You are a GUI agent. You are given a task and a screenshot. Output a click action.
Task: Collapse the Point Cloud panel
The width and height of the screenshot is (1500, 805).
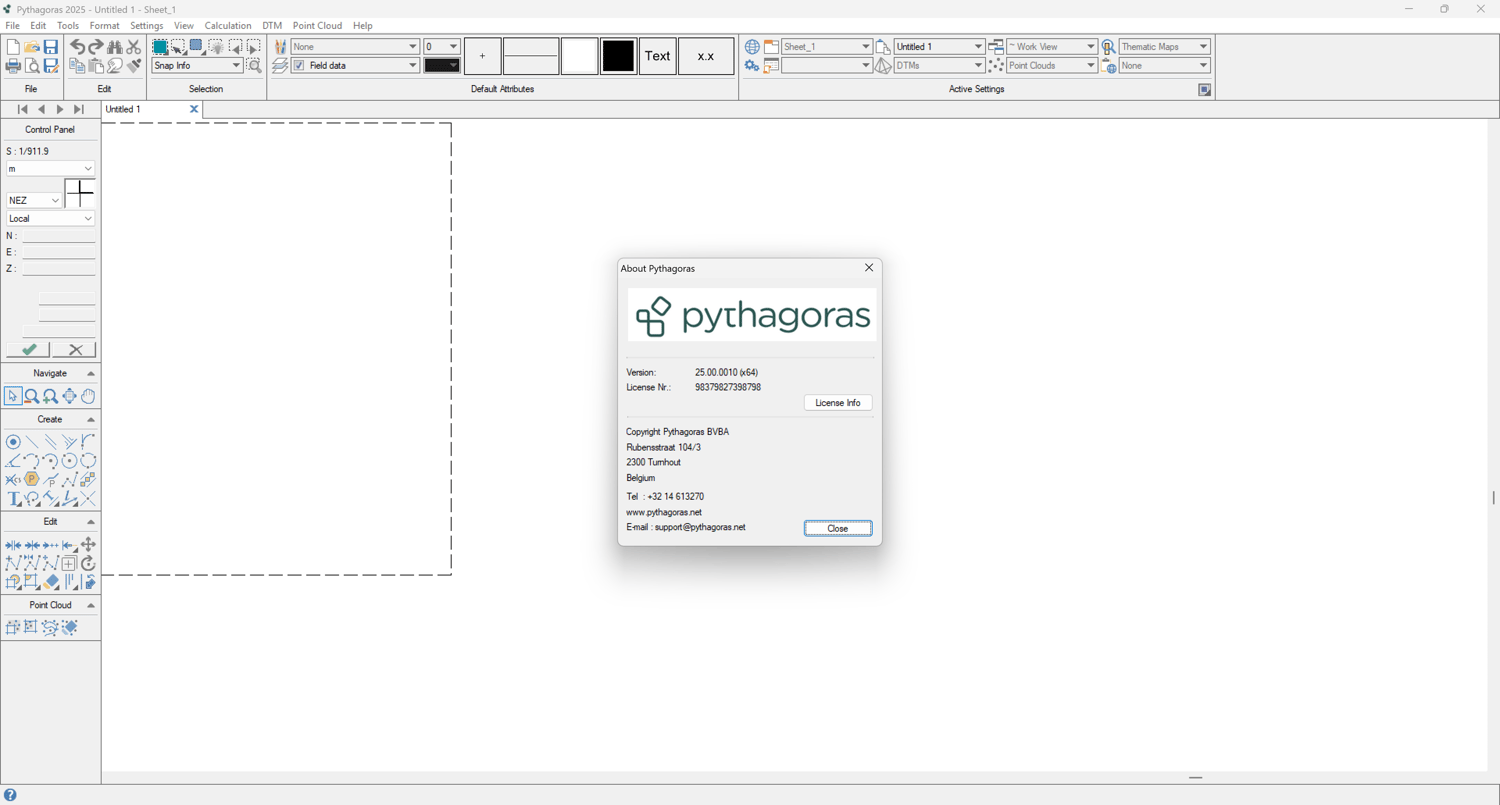click(91, 606)
